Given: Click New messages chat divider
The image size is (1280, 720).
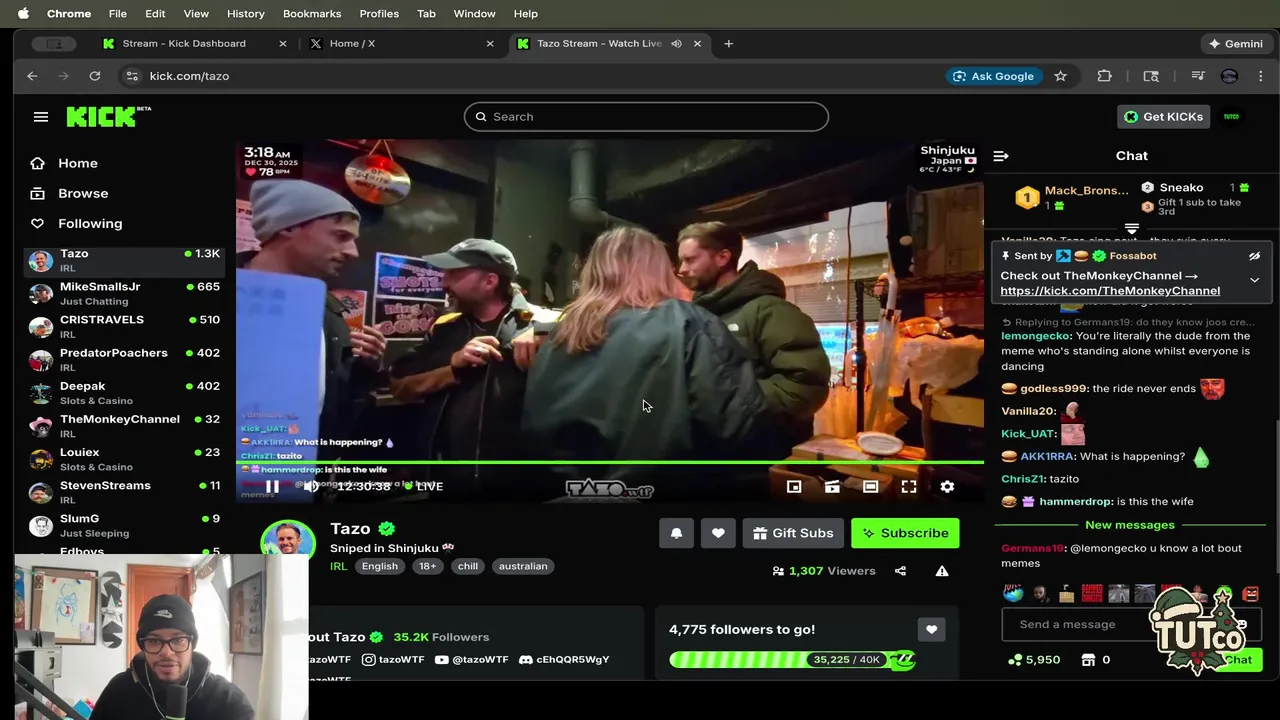Looking at the screenshot, I should pyautogui.click(x=1130, y=525).
